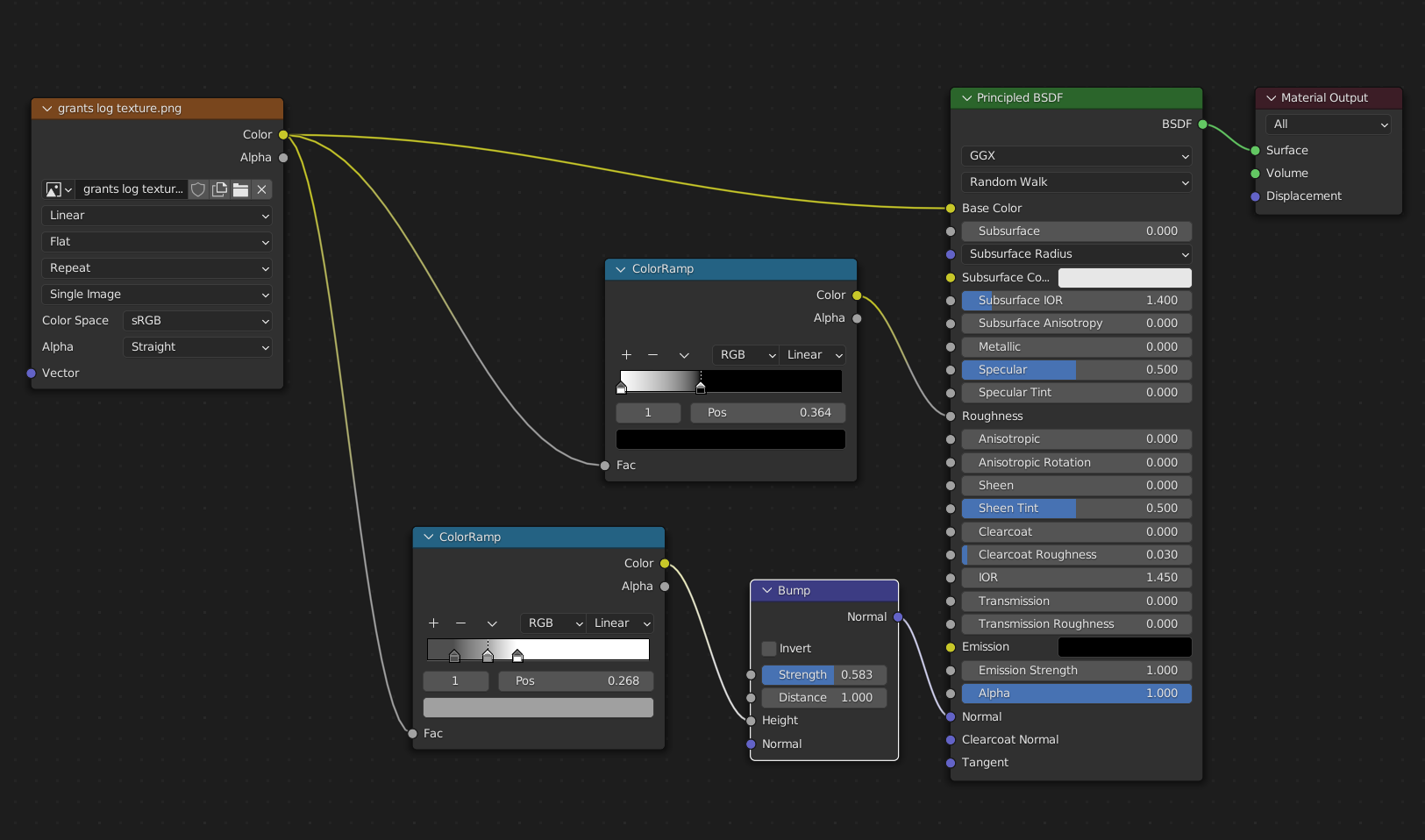
Task: Remove a color stop in ColorRamp with Pos 0.268
Action: 460,623
